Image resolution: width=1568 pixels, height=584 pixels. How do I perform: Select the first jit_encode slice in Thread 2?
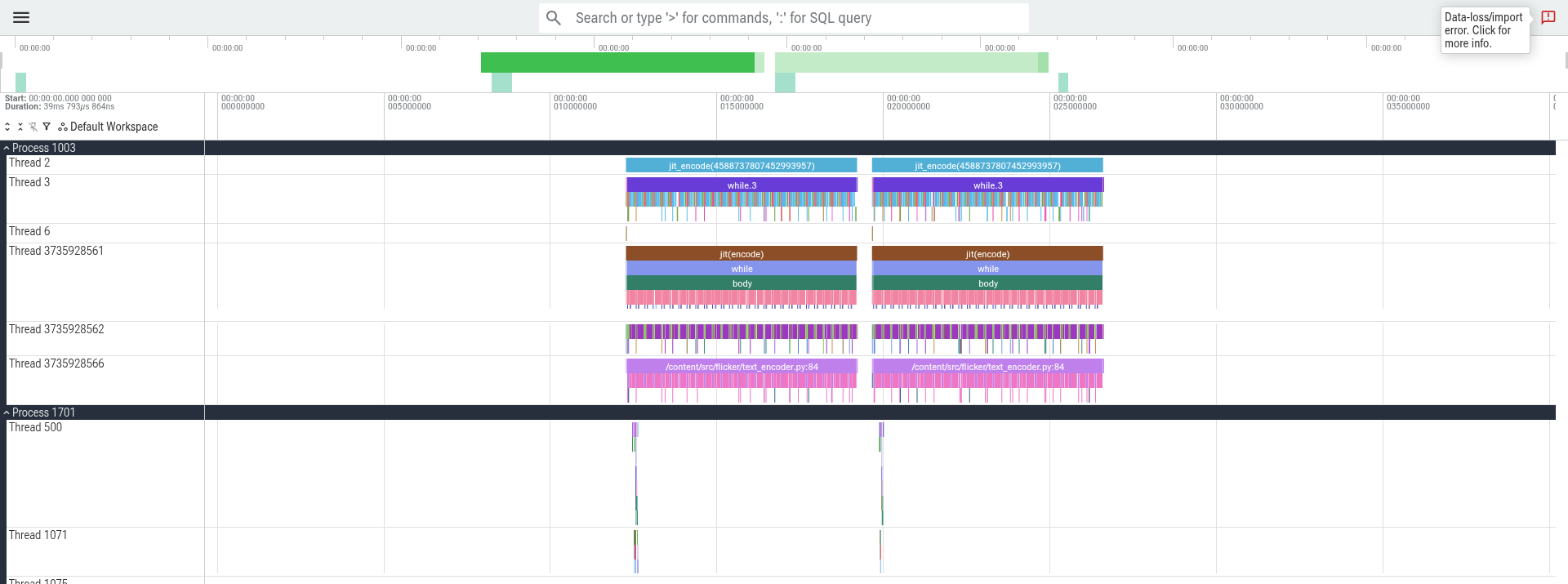(742, 166)
